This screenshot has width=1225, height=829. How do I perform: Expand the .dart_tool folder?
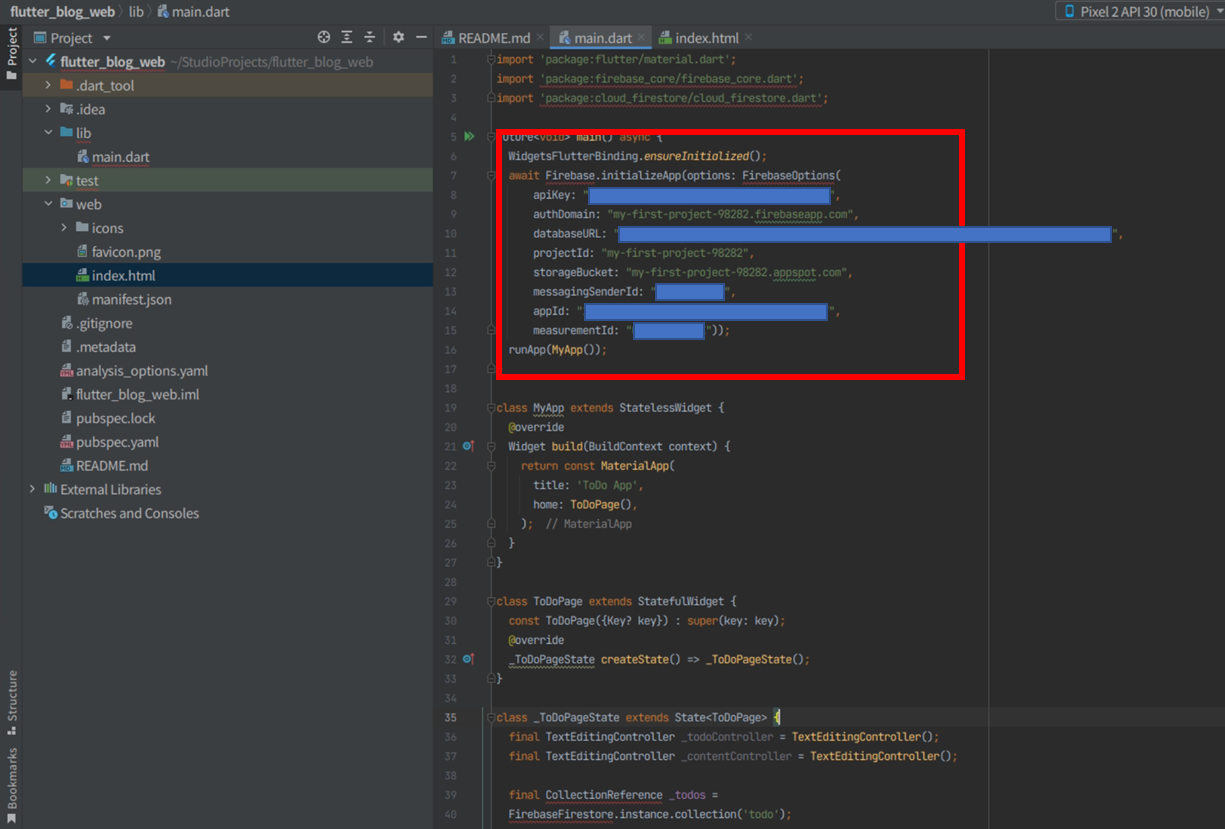click(48, 86)
